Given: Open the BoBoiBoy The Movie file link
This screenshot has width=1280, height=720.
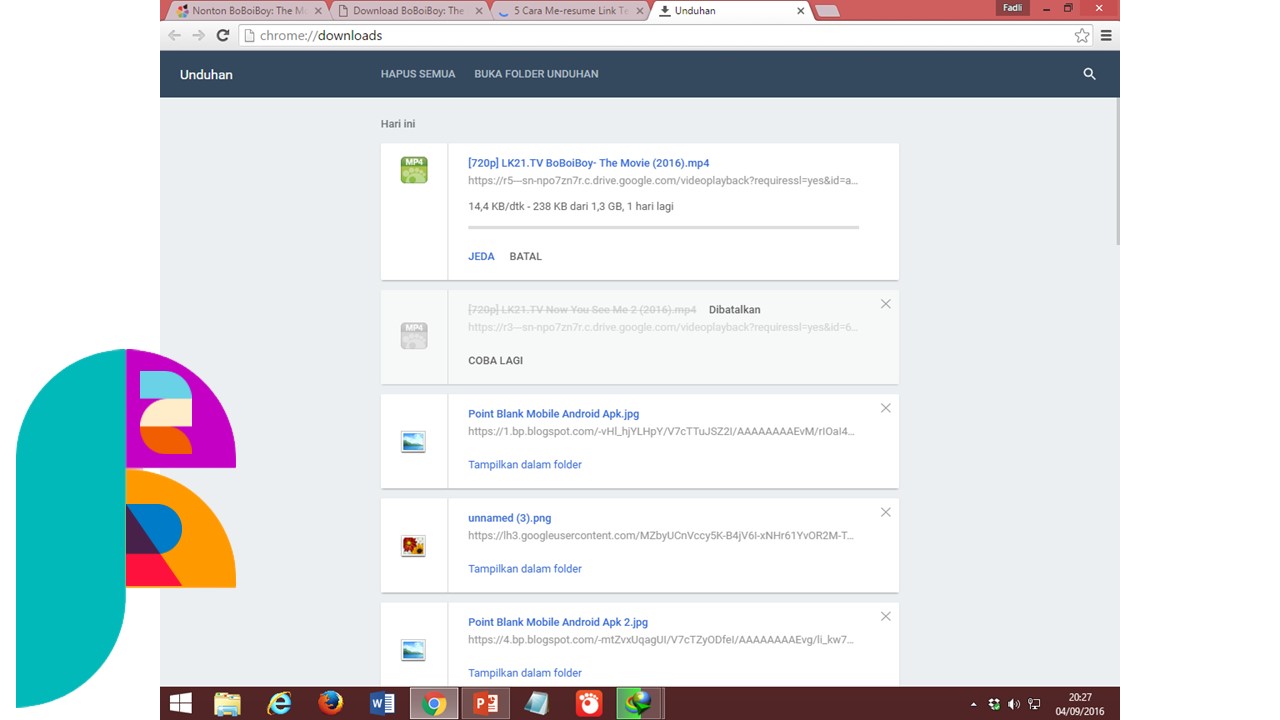Looking at the screenshot, I should 589,163.
